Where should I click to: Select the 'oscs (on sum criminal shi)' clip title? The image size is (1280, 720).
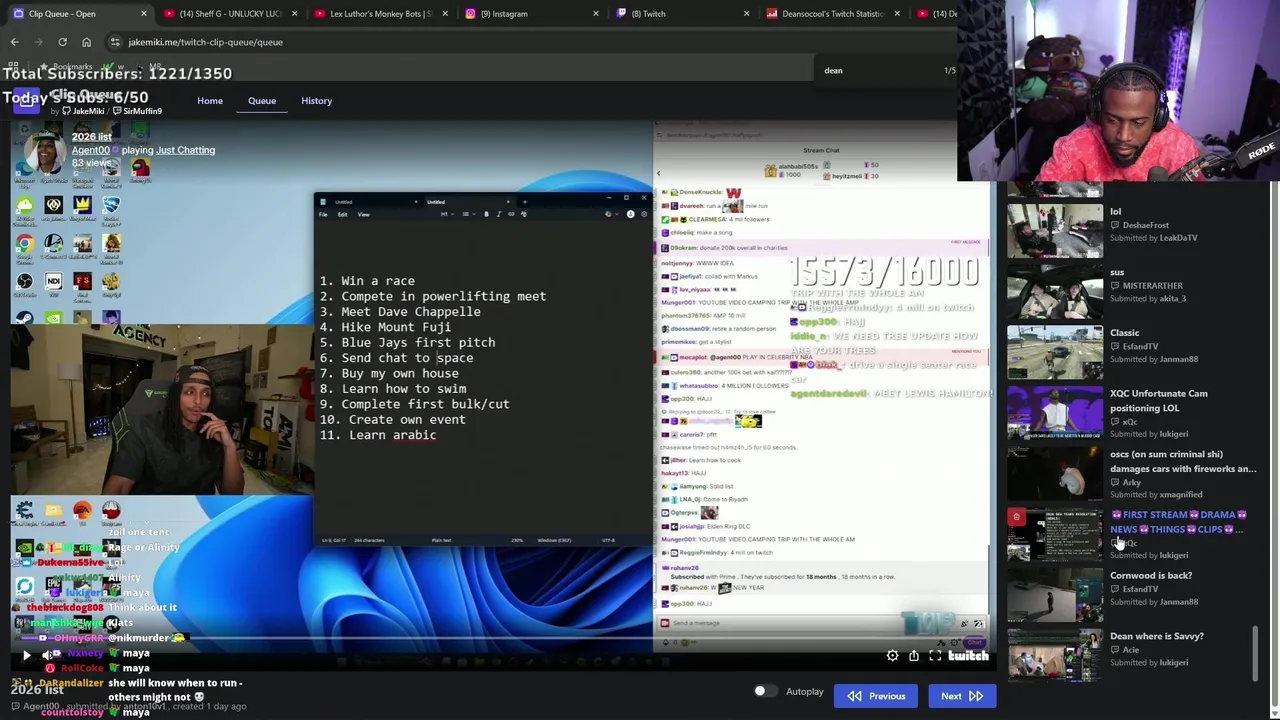tap(1183, 461)
